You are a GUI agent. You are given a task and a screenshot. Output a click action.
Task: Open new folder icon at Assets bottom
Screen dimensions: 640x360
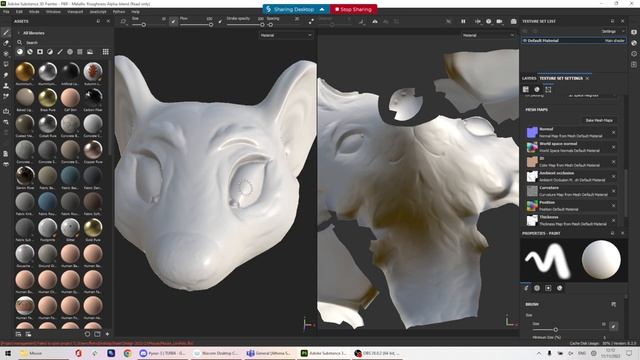point(97,334)
